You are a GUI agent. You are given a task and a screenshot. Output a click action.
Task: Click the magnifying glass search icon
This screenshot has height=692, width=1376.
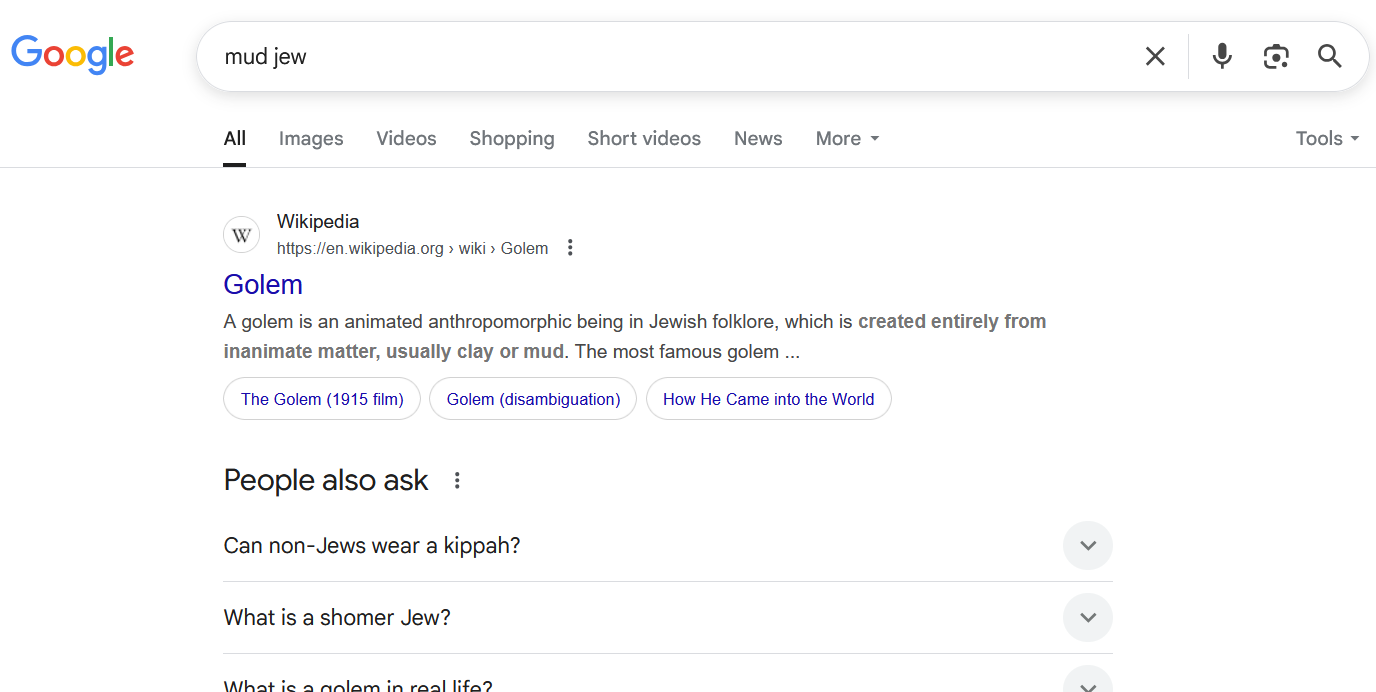[x=1329, y=56]
